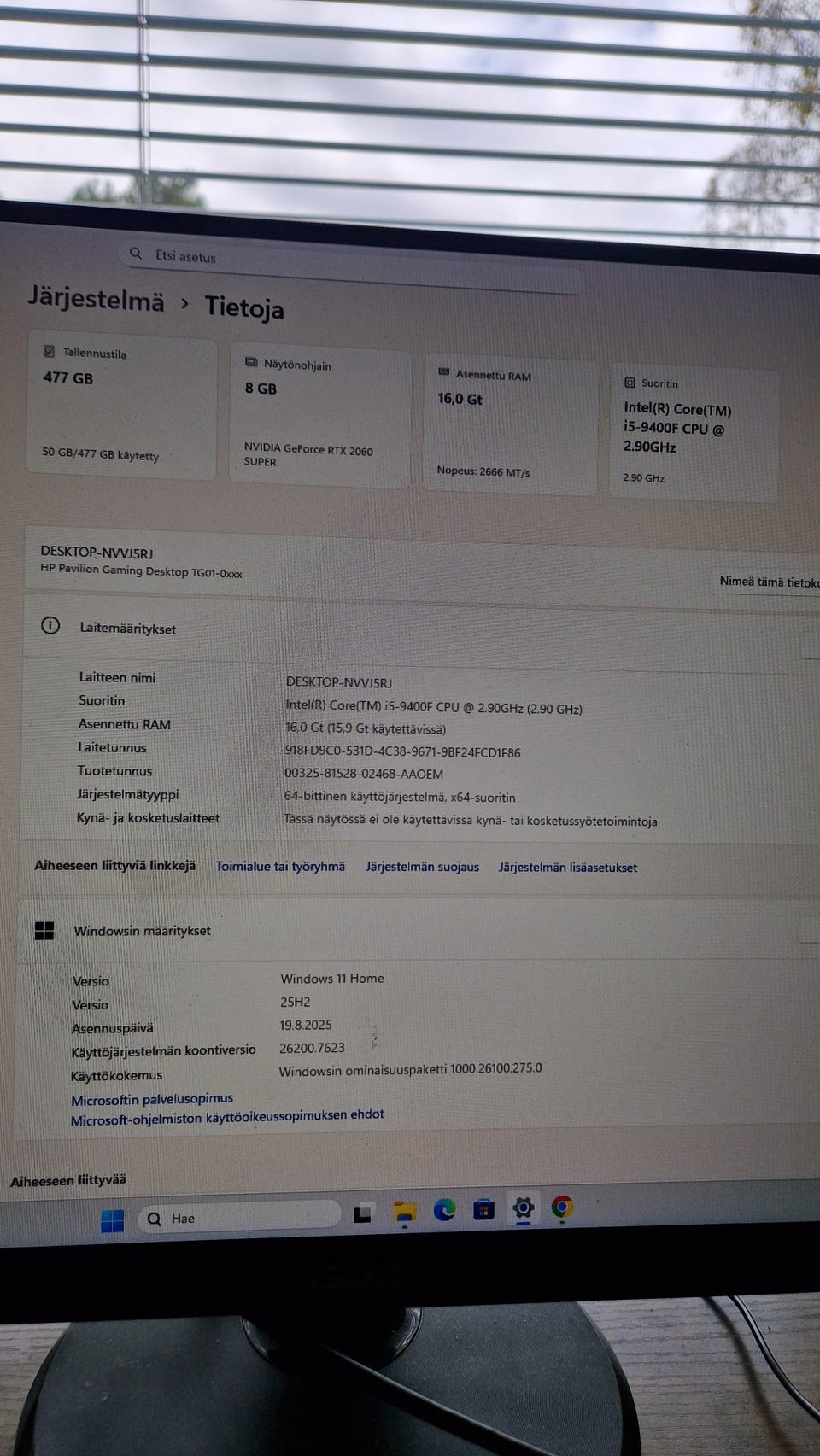Open Microsoft Store from the taskbar

click(484, 1209)
